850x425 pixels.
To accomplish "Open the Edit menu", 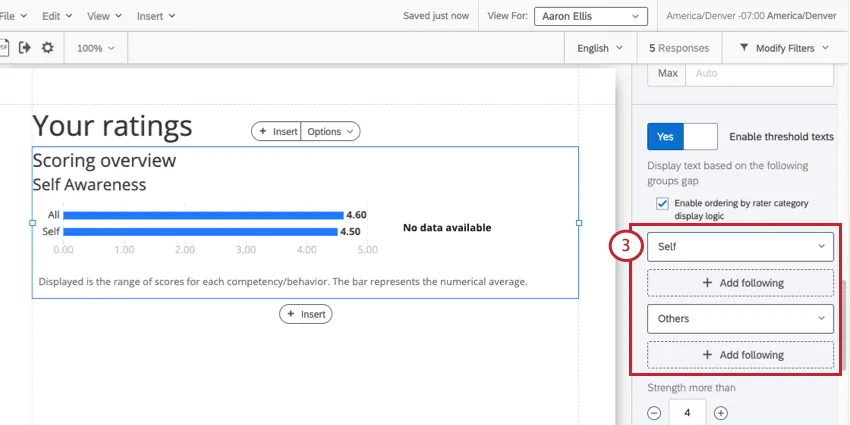I will pyautogui.click(x=57, y=16).
